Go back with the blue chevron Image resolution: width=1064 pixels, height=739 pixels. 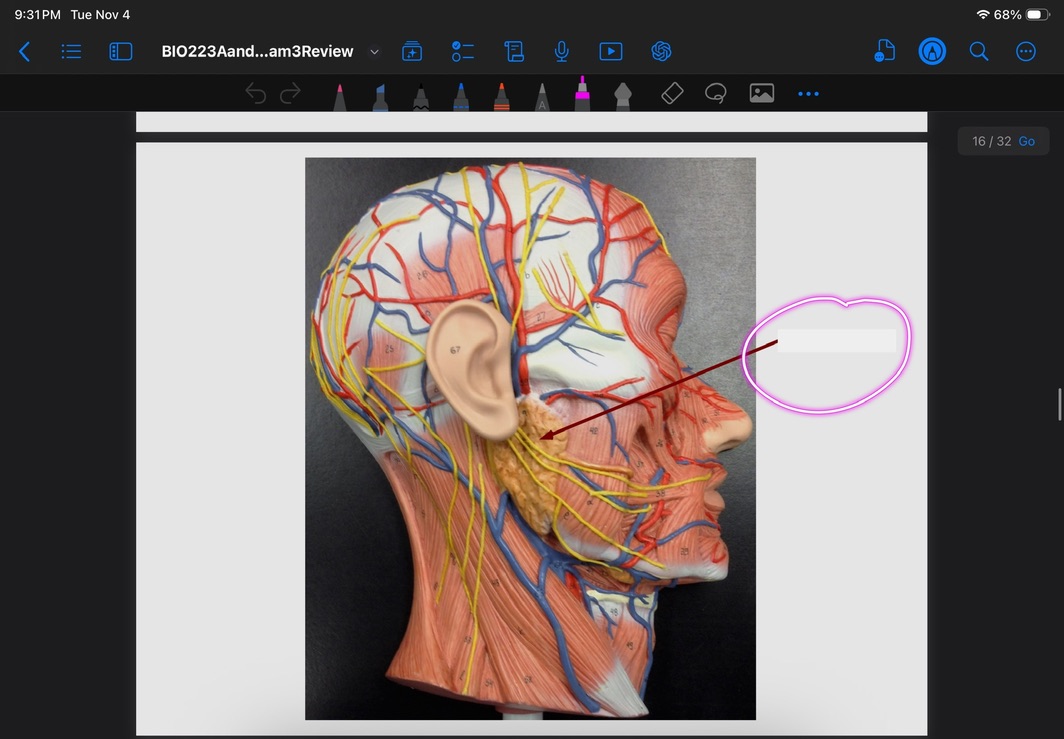point(25,52)
